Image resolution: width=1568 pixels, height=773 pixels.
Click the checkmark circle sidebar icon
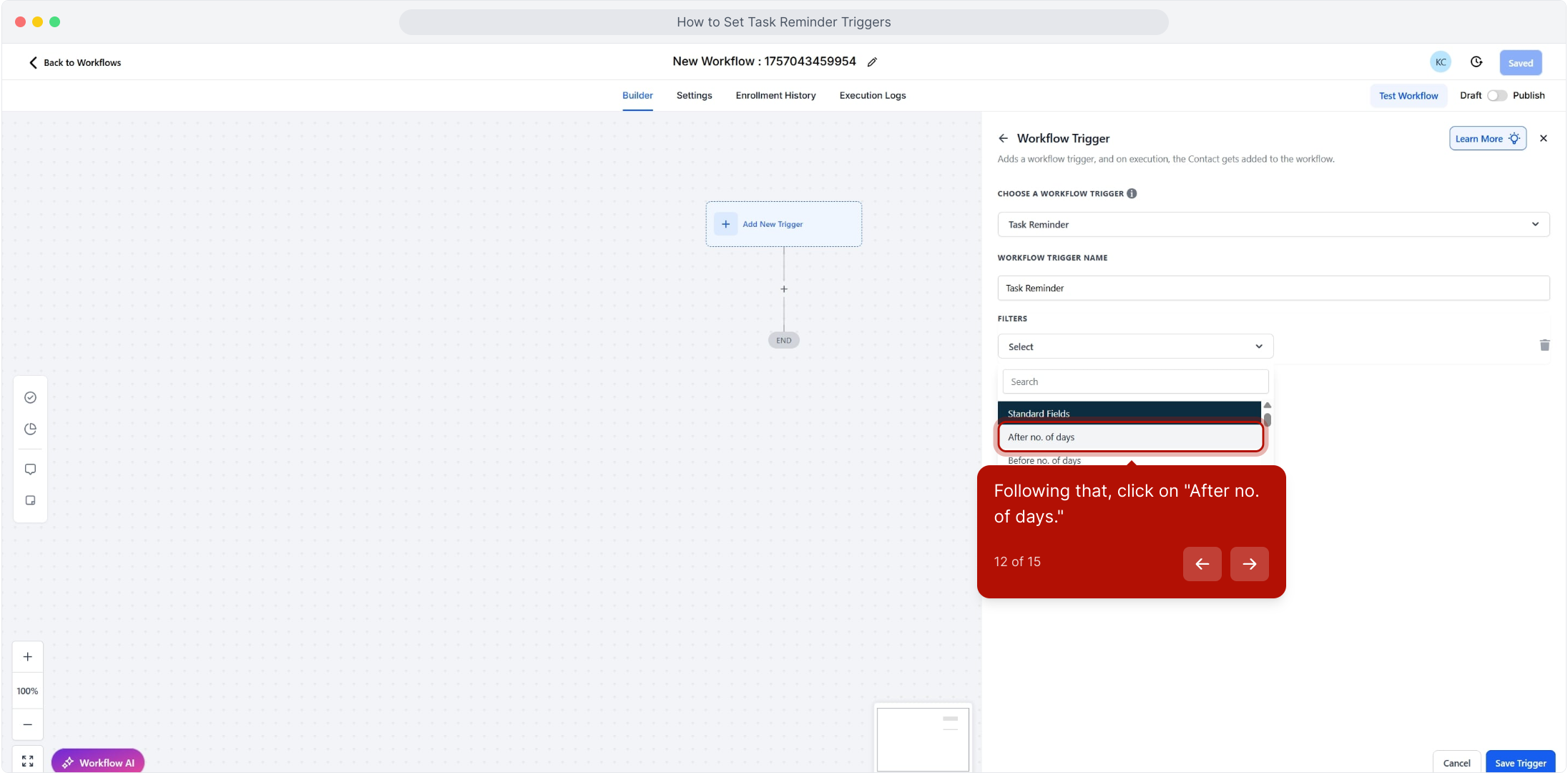pyautogui.click(x=30, y=398)
